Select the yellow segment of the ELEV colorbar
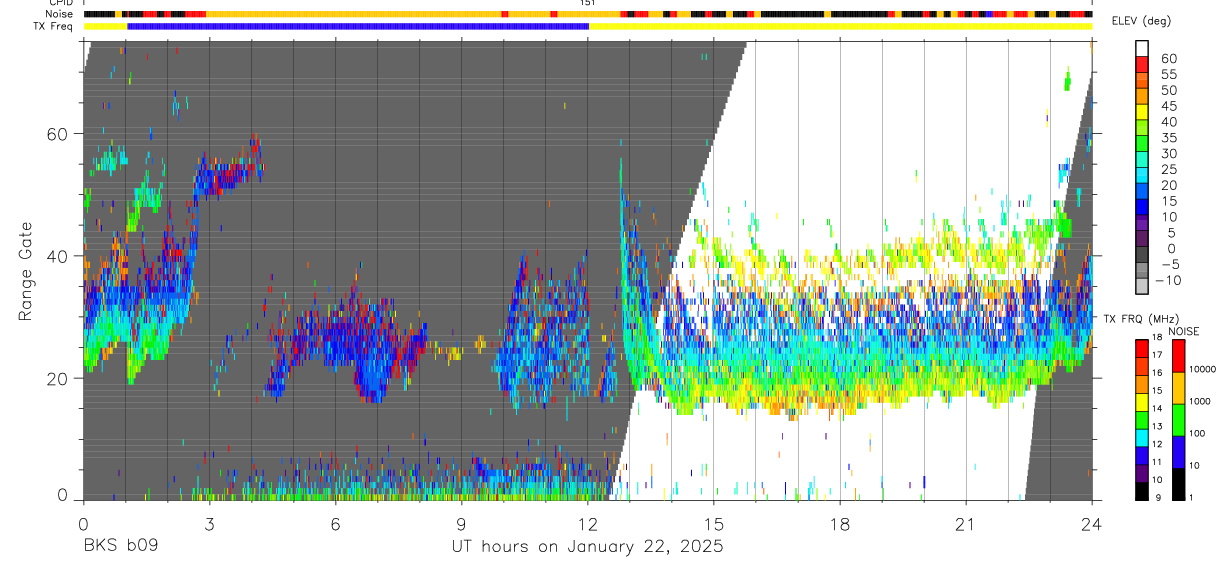Viewport: 1228px width, 567px height. 1142,112
